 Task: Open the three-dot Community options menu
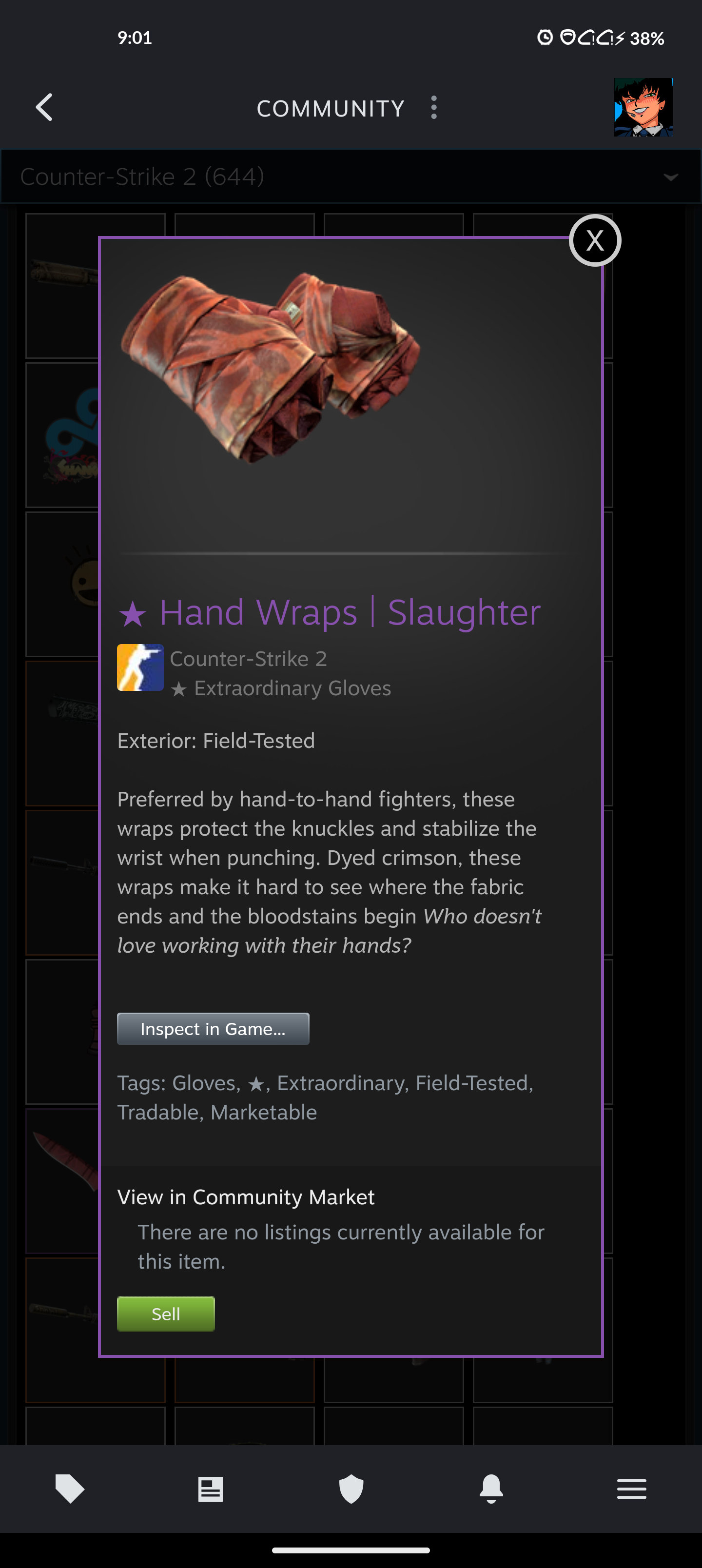[433, 108]
